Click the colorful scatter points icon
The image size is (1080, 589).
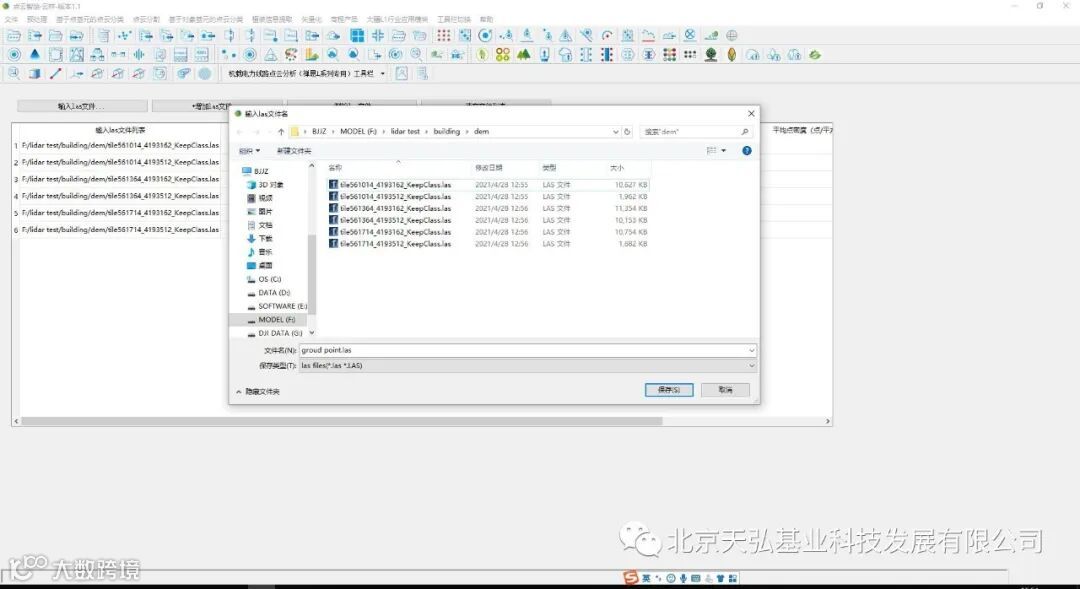[x=291, y=54]
